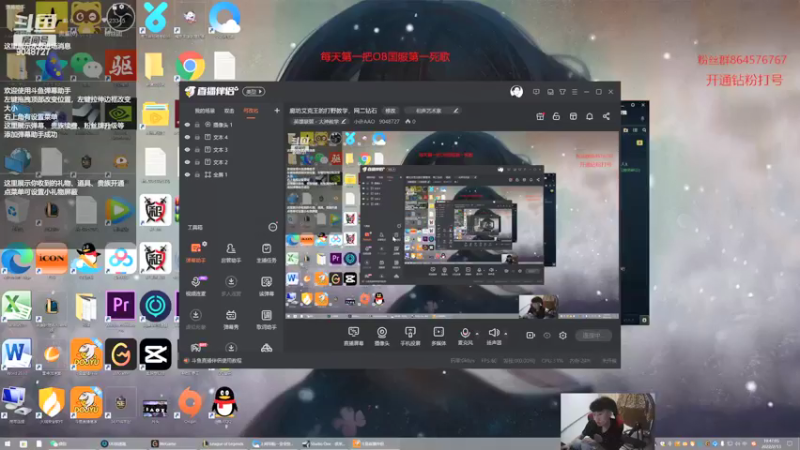The image size is (800, 450).
Task: Open the hamburger menu in the title bar
Action: (574, 92)
